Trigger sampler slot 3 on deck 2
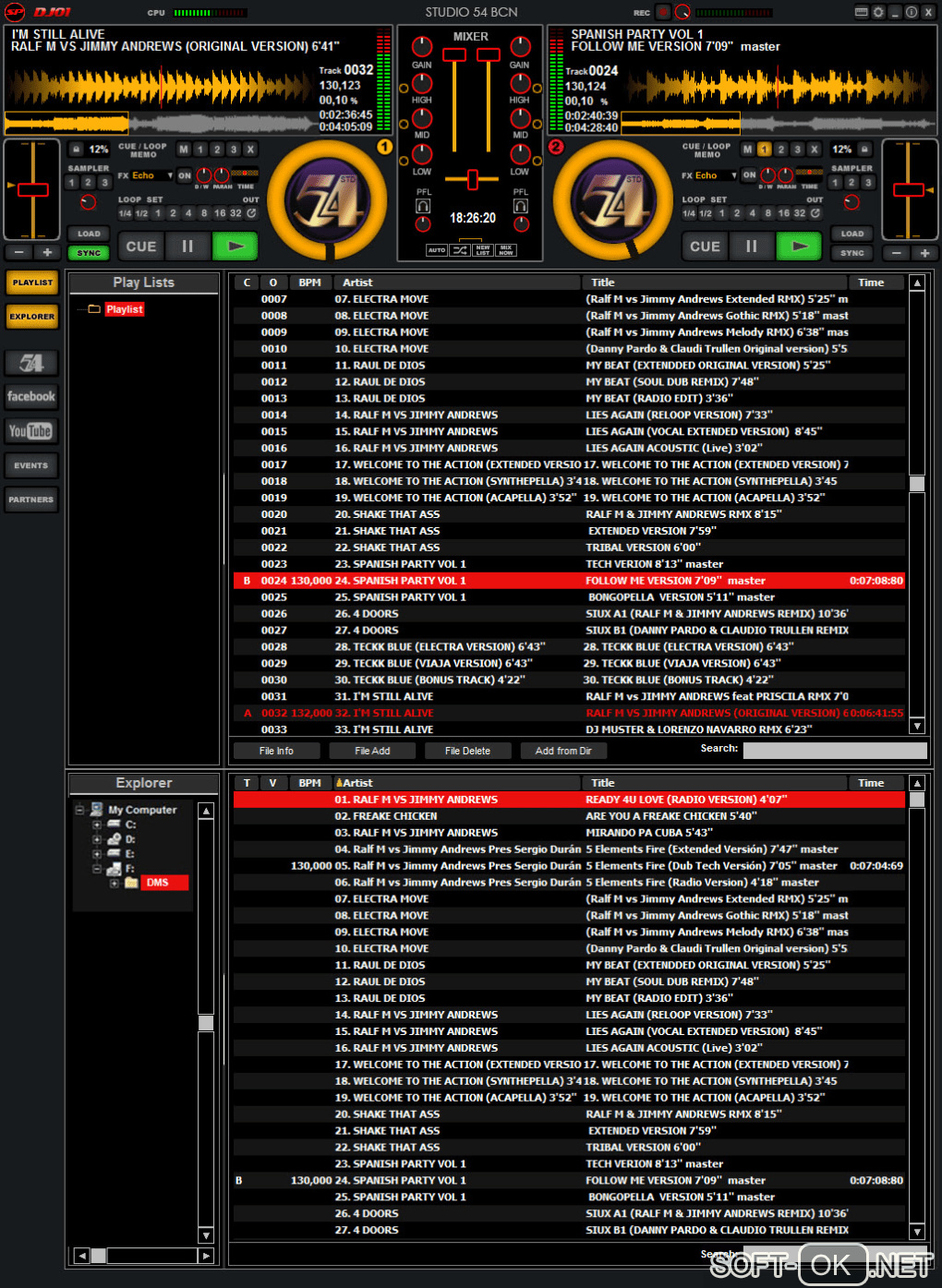Screen dimensions: 942x1288 click(x=868, y=183)
